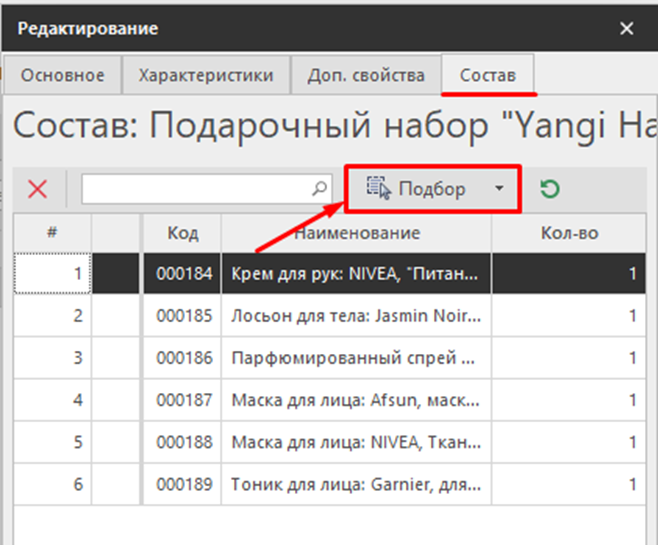
Task: Select the Состав tab
Action: click(x=487, y=75)
